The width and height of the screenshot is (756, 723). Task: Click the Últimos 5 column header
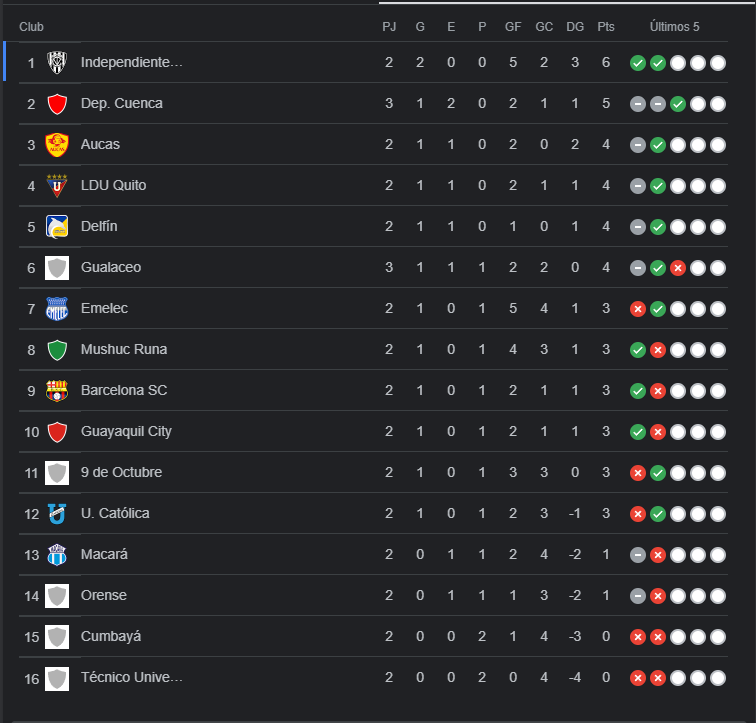[x=675, y=27]
